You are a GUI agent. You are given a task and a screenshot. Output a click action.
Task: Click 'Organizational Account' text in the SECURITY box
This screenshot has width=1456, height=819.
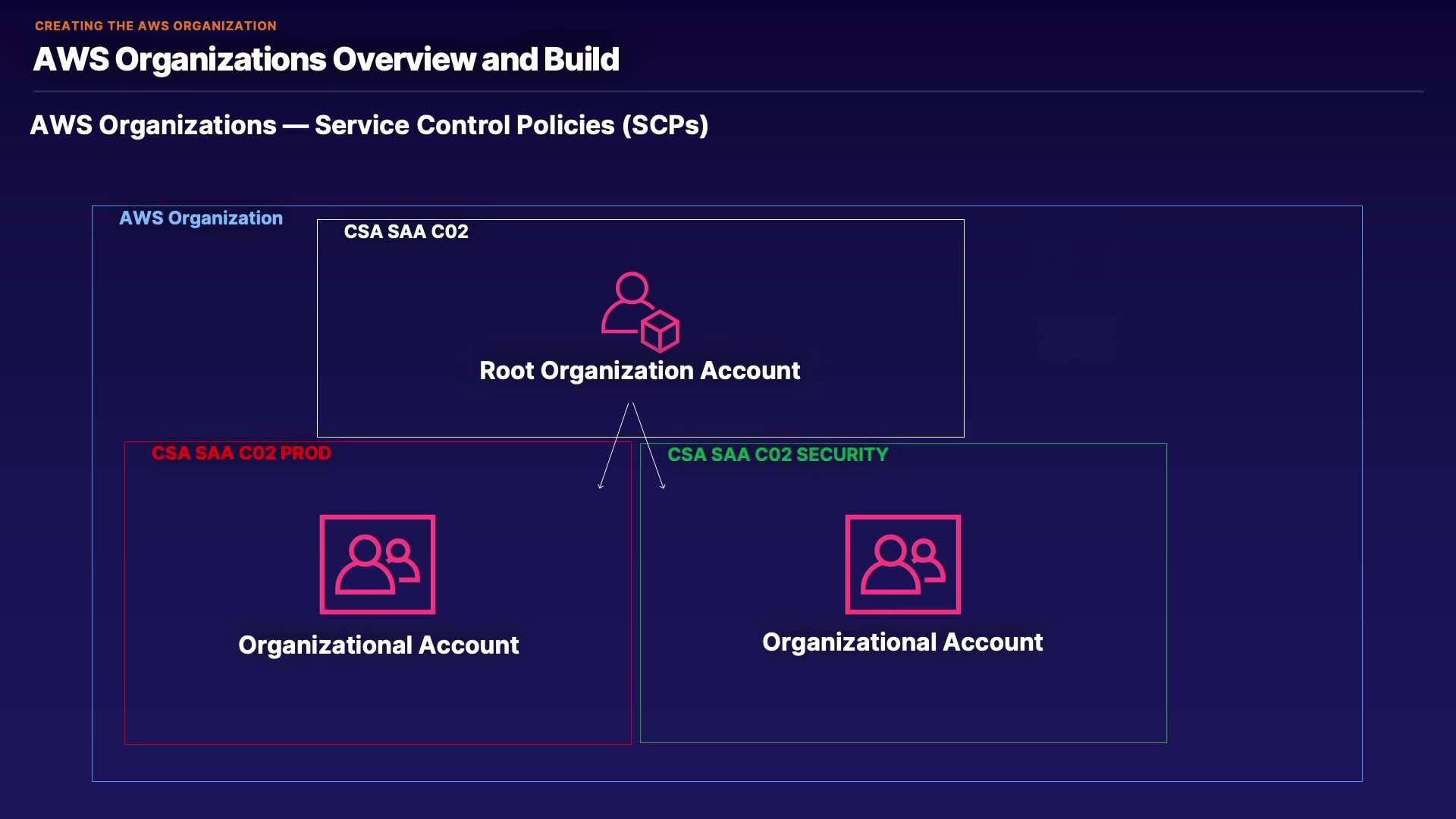pos(902,642)
